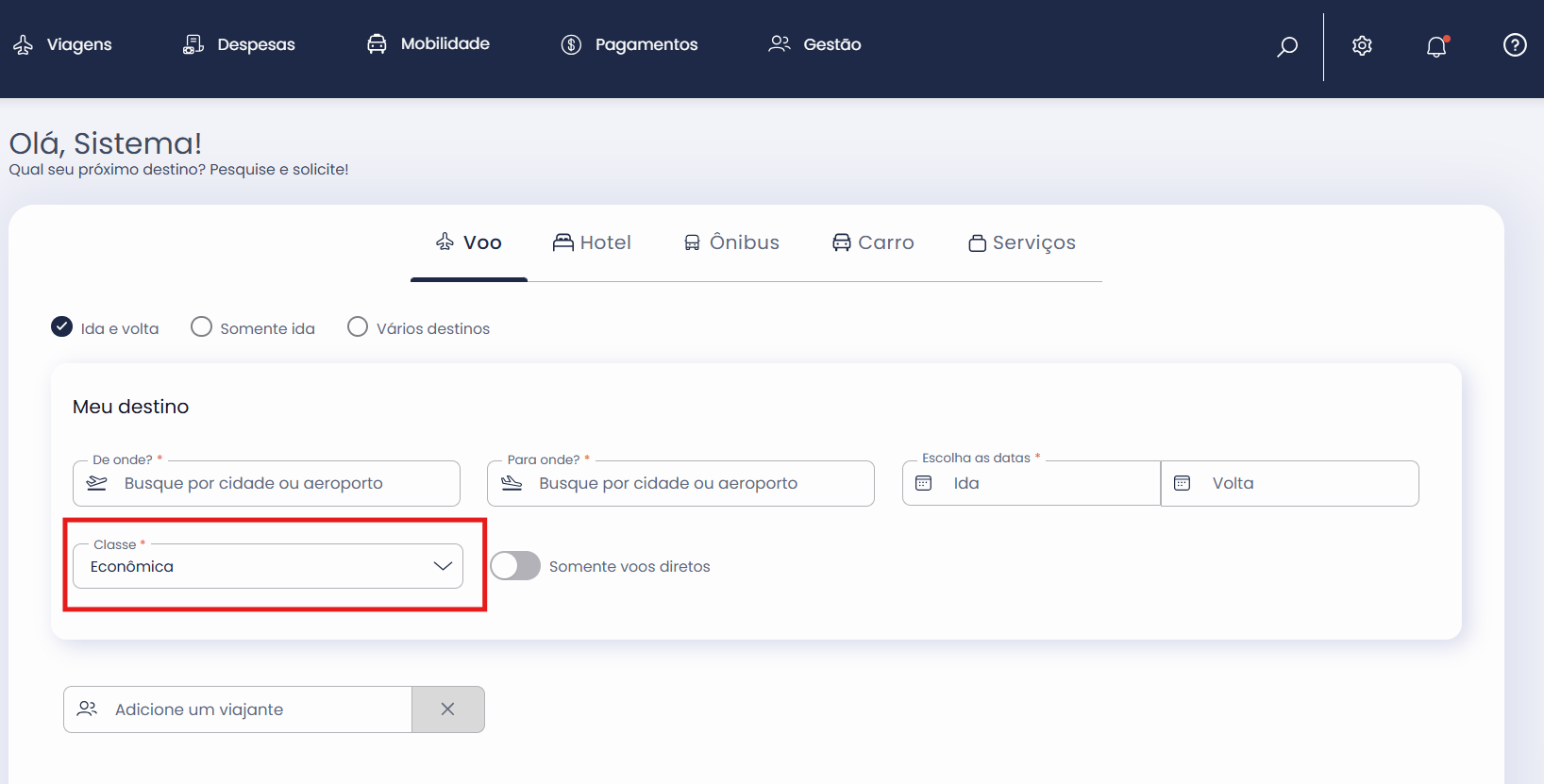Open the Despesas menu

tap(239, 44)
